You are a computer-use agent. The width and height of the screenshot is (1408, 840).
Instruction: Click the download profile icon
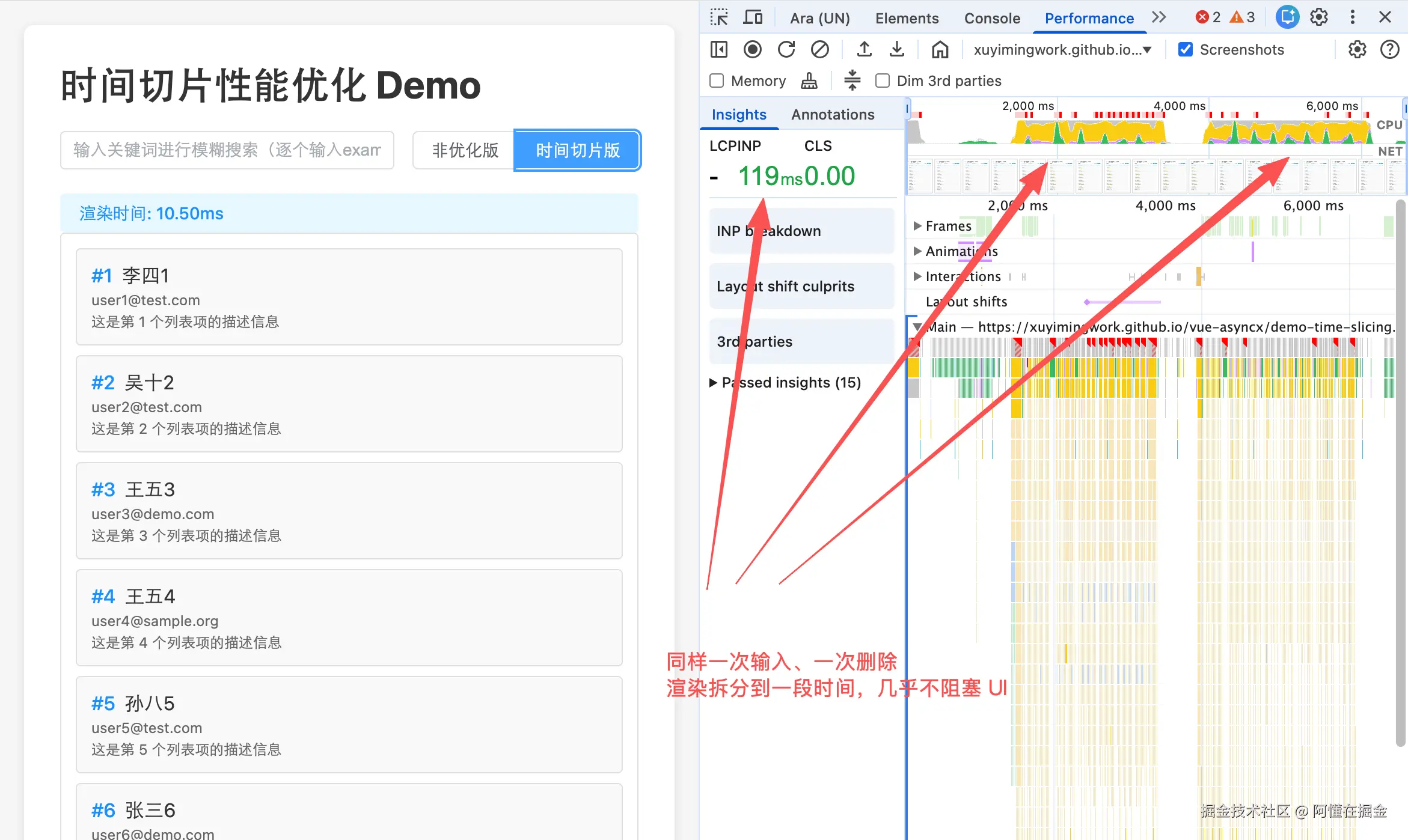coord(896,49)
